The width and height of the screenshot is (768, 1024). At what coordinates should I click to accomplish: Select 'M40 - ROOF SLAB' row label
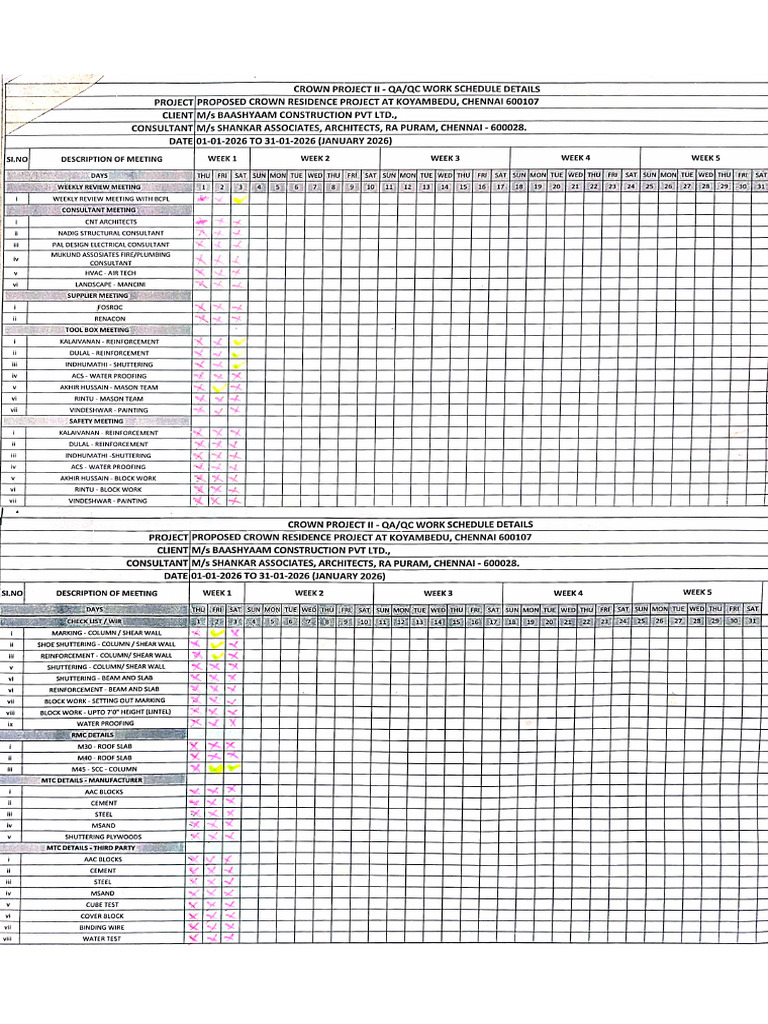pos(104,758)
